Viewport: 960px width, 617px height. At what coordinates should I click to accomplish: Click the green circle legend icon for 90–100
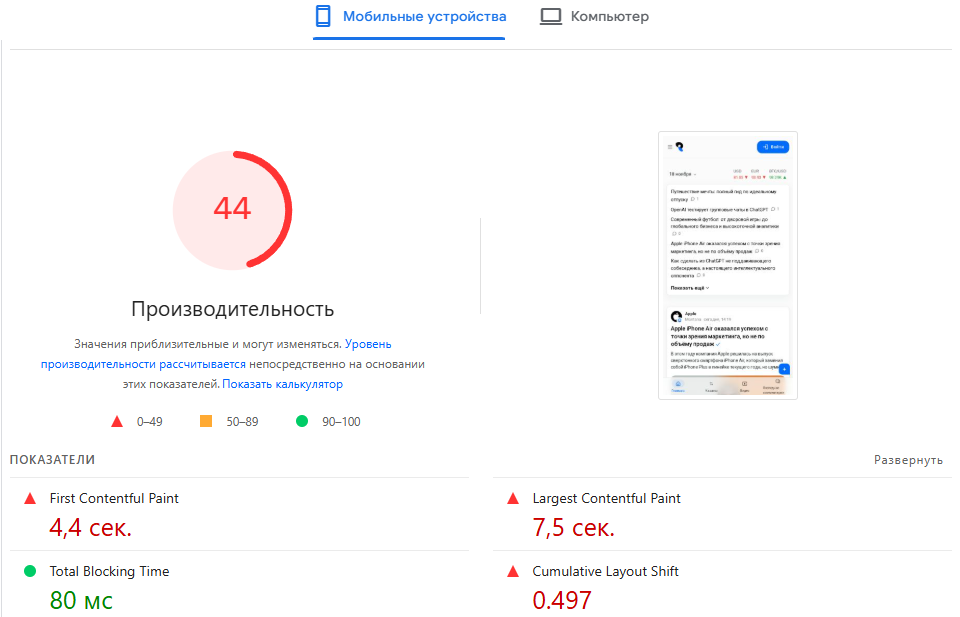pyautogui.click(x=302, y=421)
